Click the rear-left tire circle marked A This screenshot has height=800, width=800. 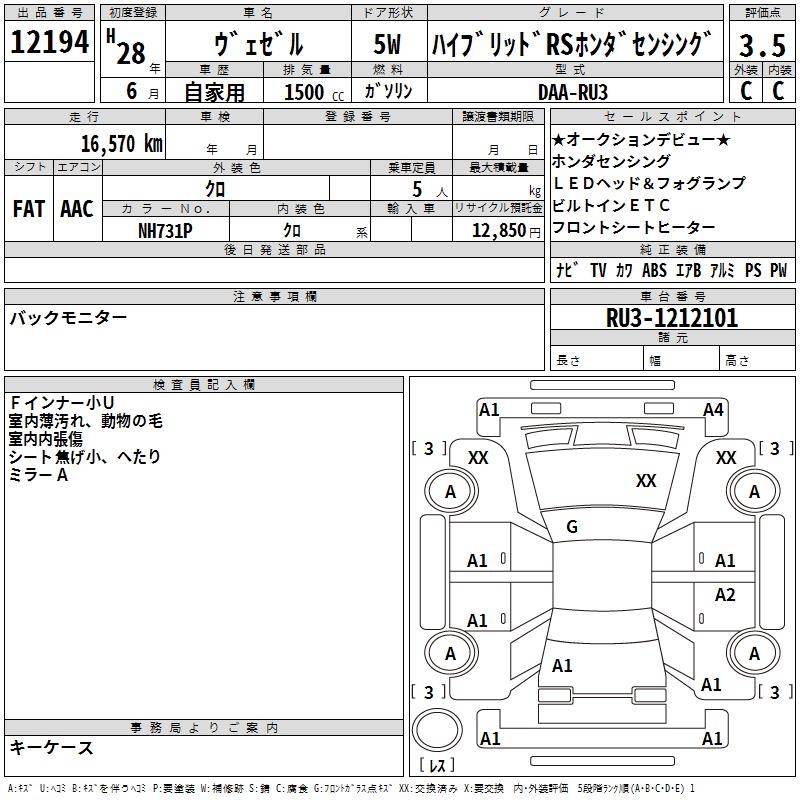coord(451,654)
